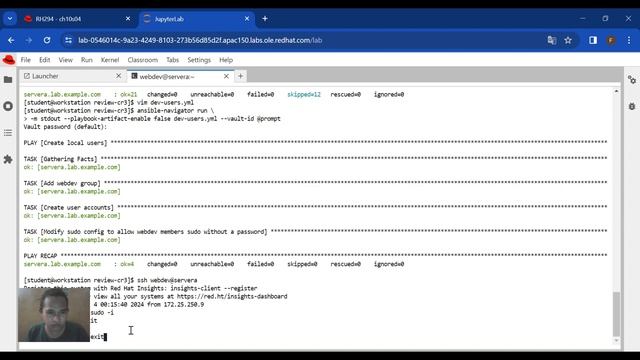Click the terminal vertical scrollbar thumb

(x=616, y=314)
